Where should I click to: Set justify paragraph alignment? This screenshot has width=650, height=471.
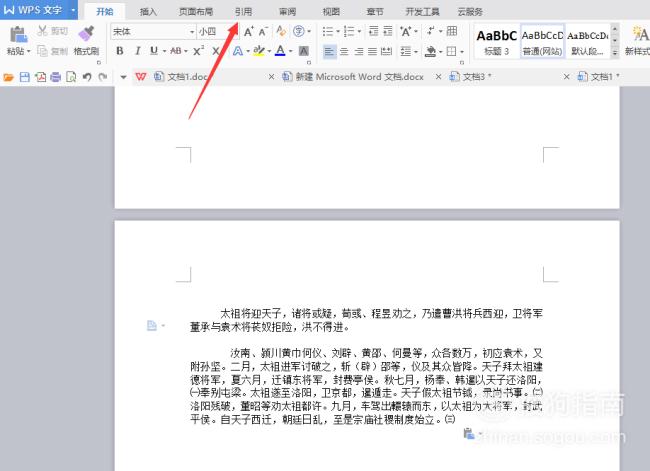pos(372,51)
